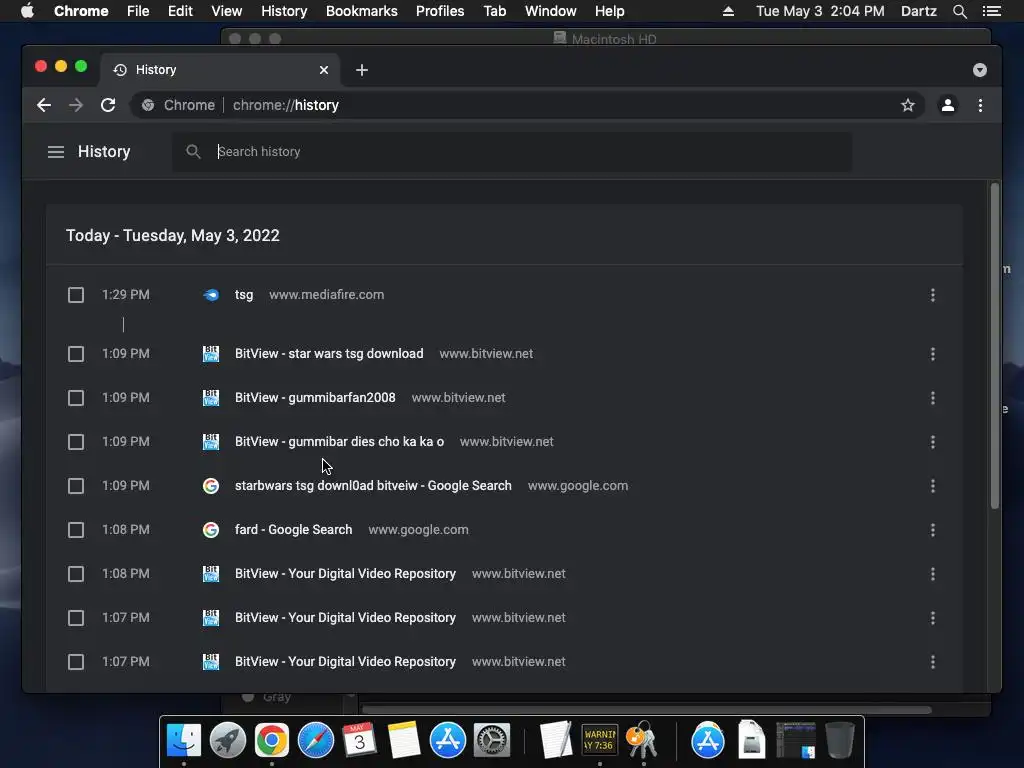Bookmark this page with the star icon
Image resolution: width=1024 pixels, height=768 pixels.
point(908,105)
